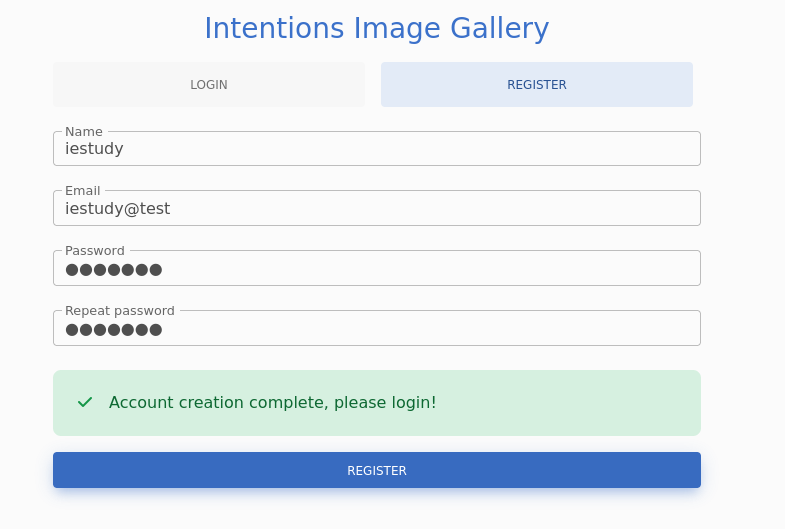Click the masked dots in Repeat password
The width and height of the screenshot is (785, 529).
(114, 330)
